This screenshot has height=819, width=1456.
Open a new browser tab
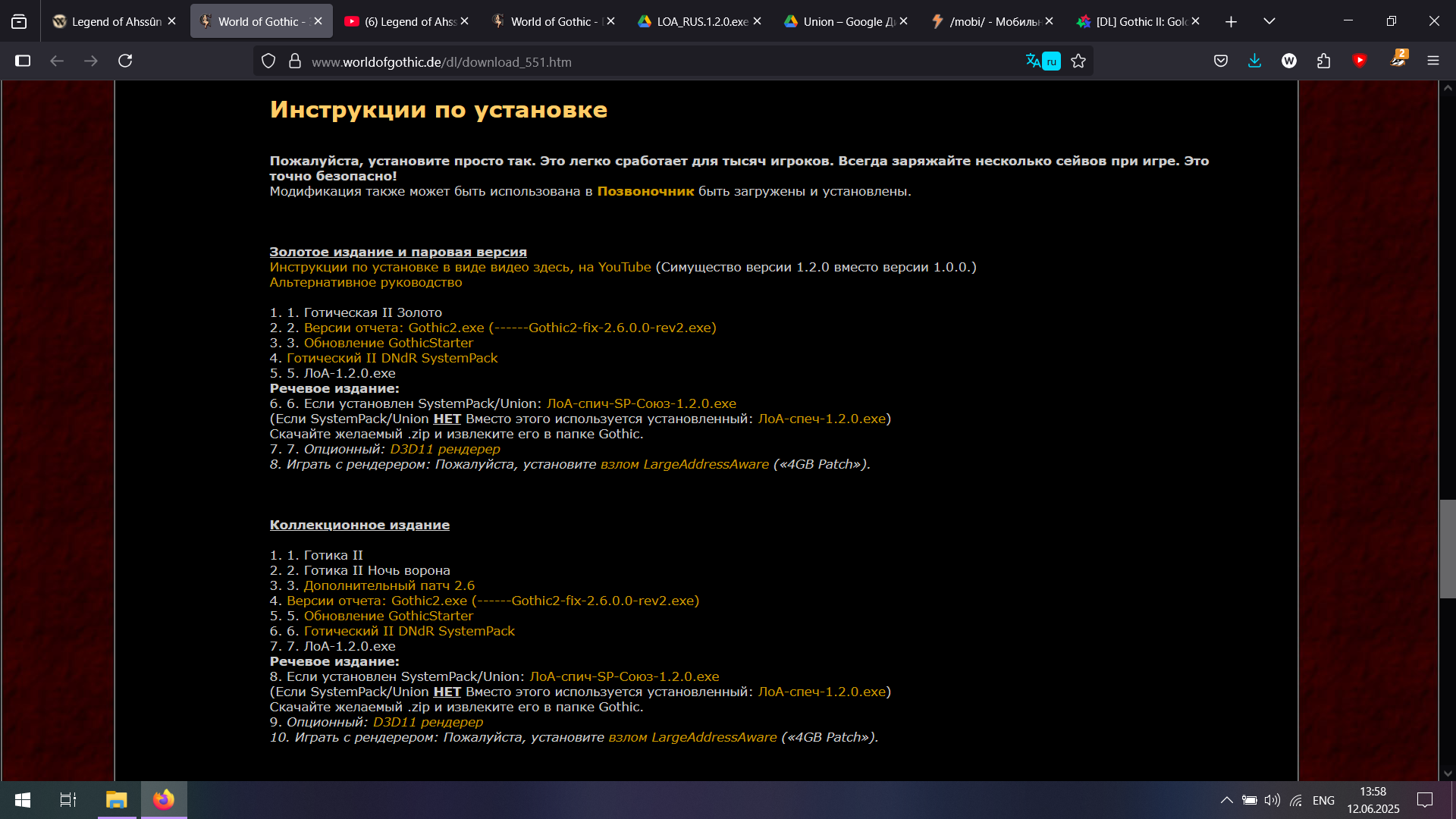click(1231, 21)
